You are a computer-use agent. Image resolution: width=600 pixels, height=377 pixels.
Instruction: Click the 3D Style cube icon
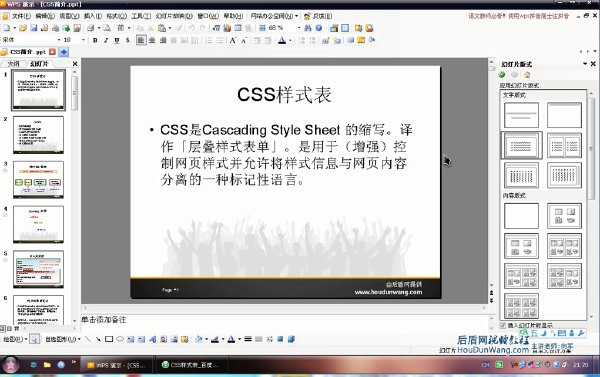coord(291,339)
